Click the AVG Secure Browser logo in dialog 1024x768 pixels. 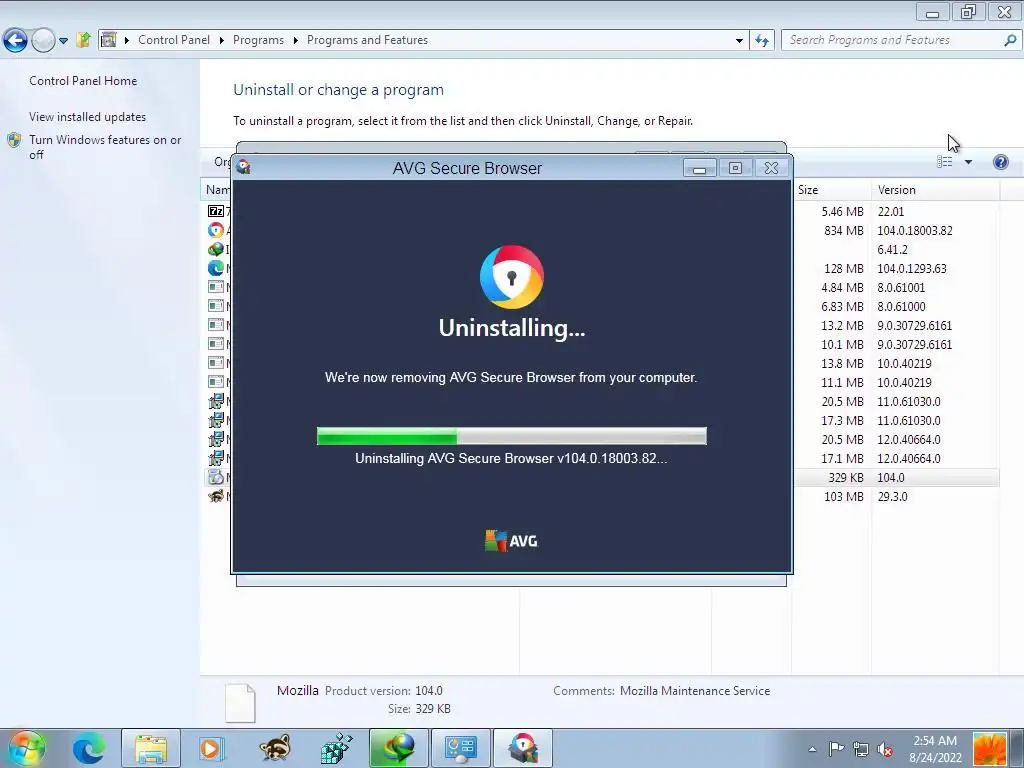coord(511,277)
